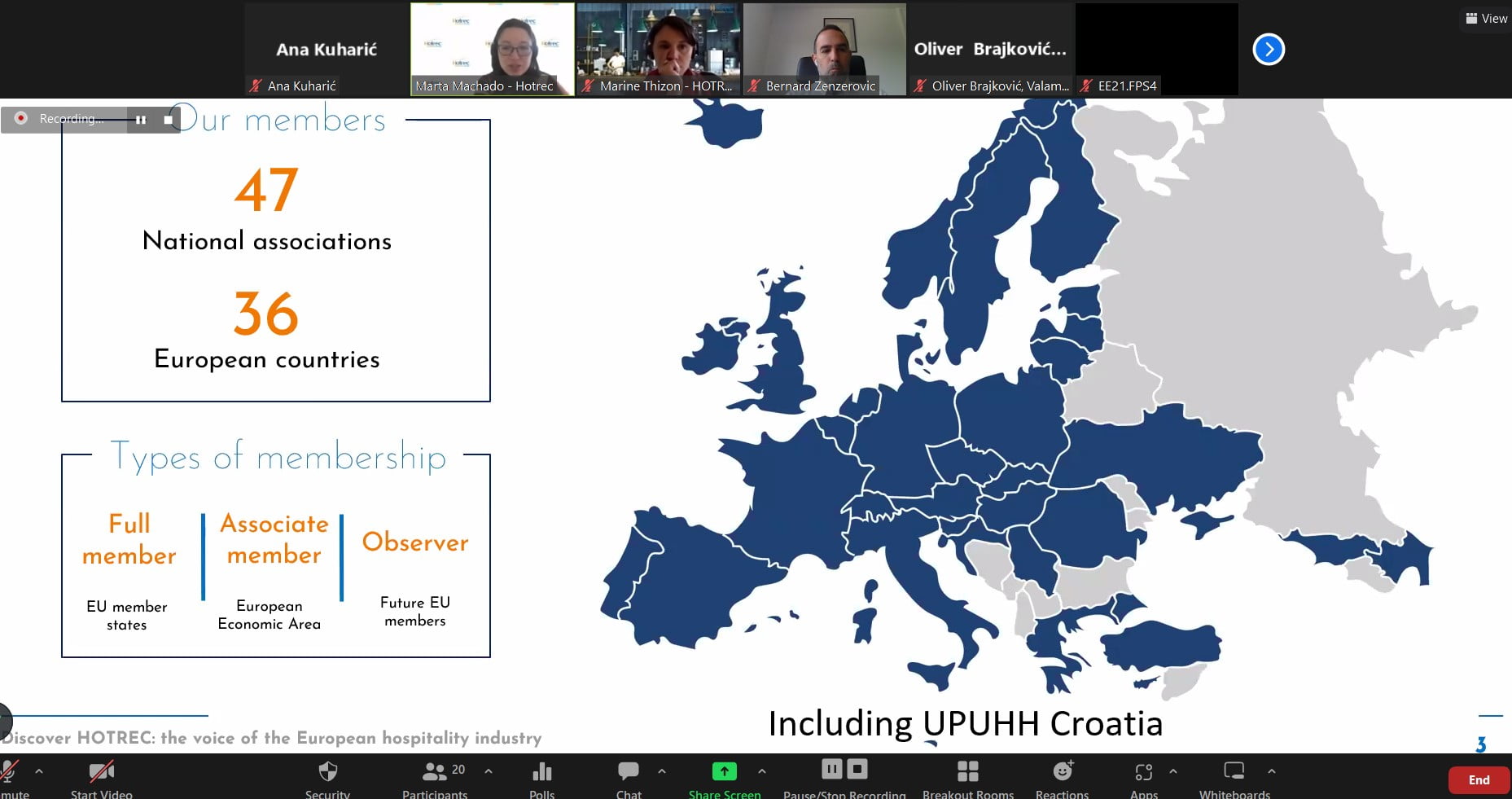Open the View menu
The width and height of the screenshot is (1512, 799).
click(1485, 18)
